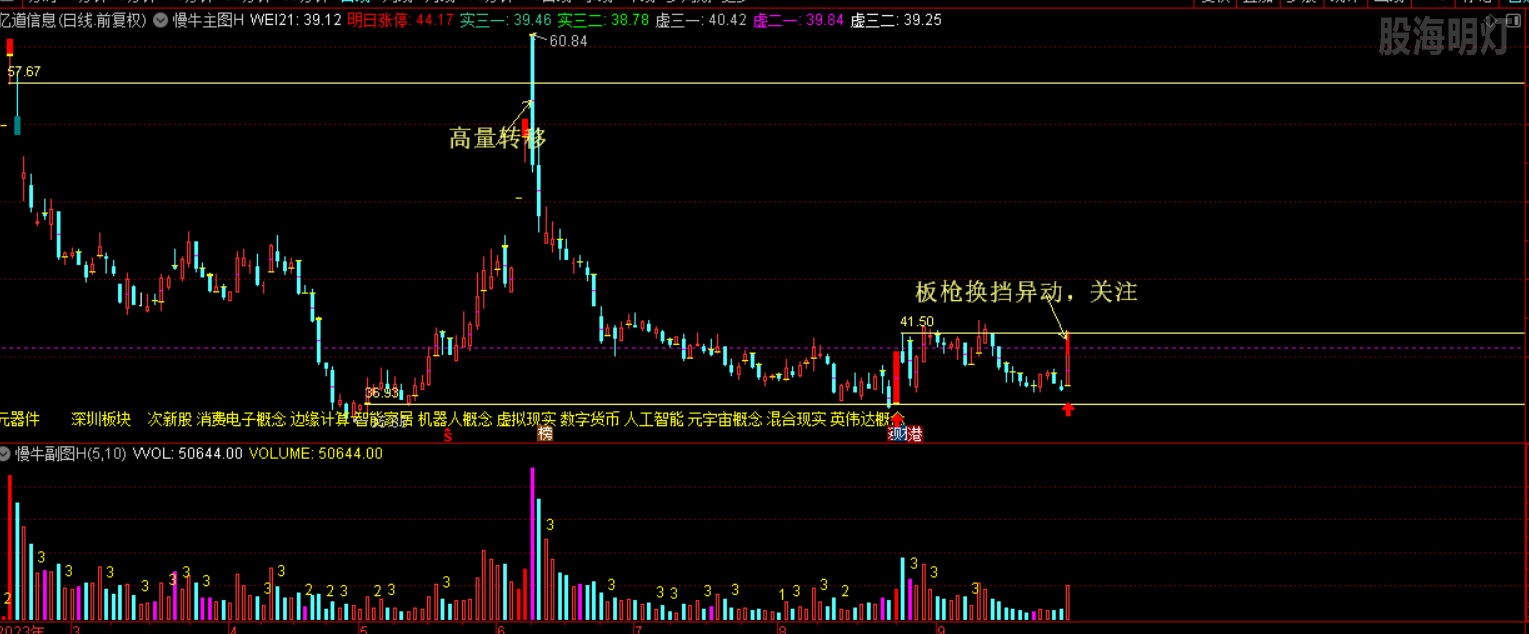Click the 慢牛主图H indicator name
Image resolution: width=1529 pixels, height=634 pixels.
point(208,19)
